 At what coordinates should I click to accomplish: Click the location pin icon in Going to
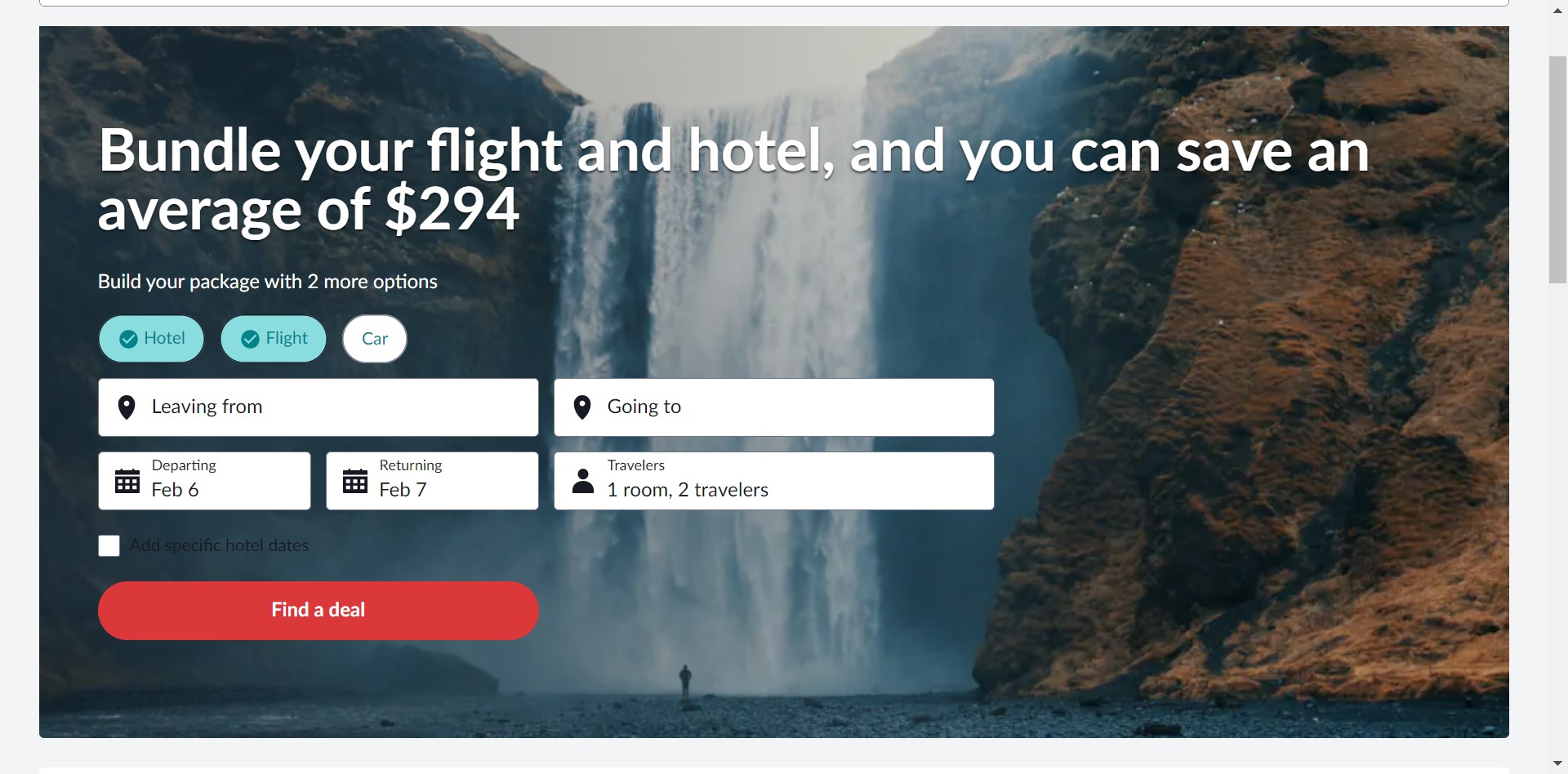582,407
